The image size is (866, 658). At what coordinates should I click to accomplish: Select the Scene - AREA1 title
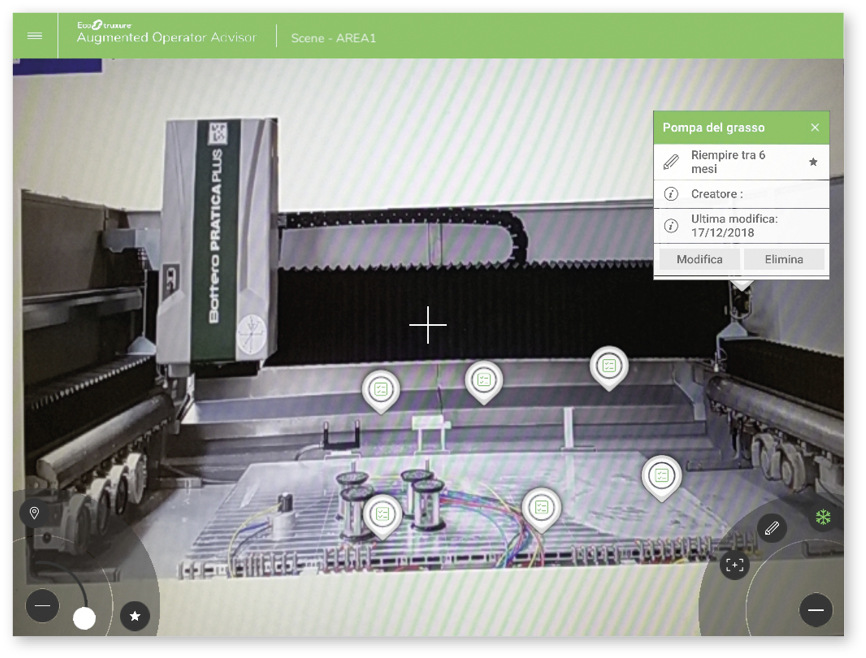(333, 38)
